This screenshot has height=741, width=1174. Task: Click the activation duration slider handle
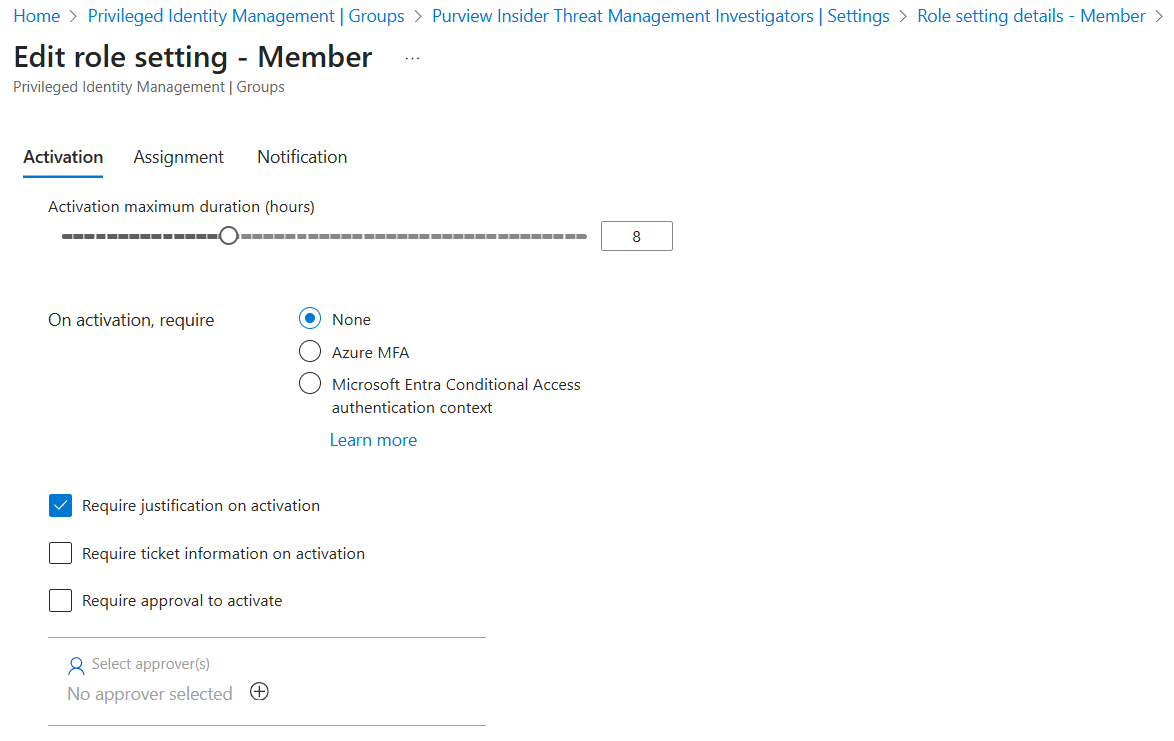[x=229, y=236]
